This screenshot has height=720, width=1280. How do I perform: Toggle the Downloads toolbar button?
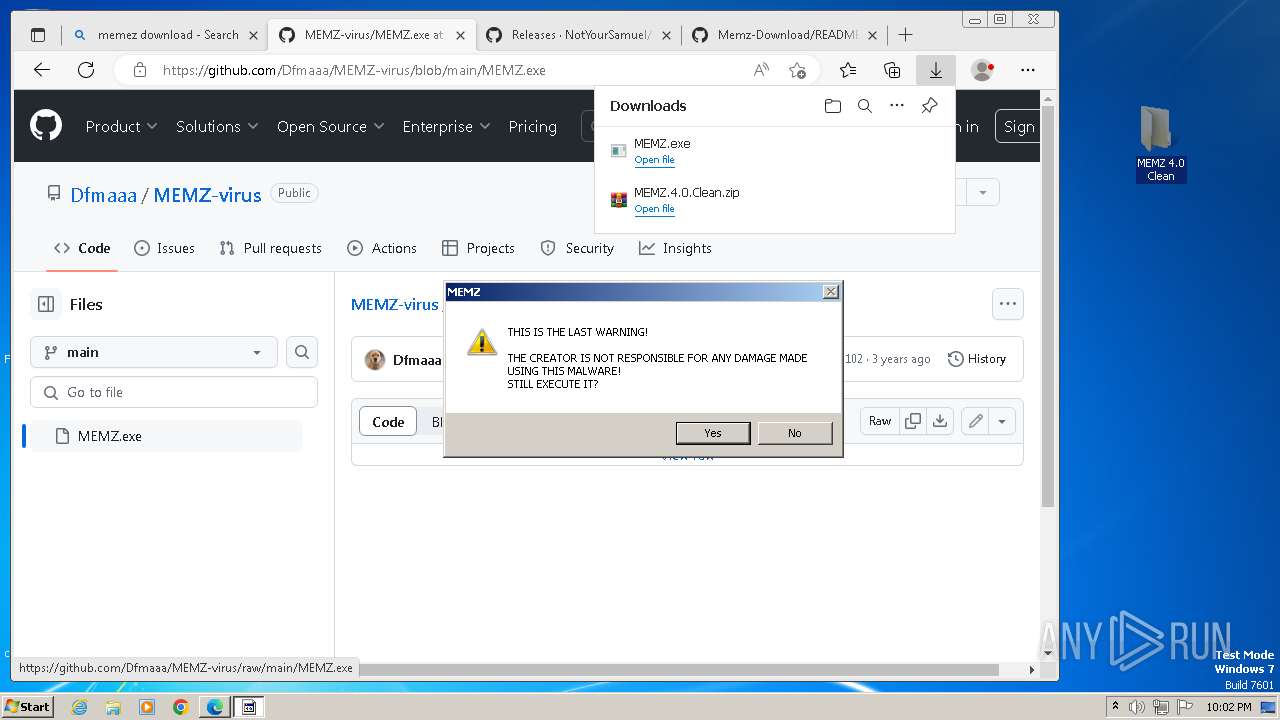(x=936, y=70)
